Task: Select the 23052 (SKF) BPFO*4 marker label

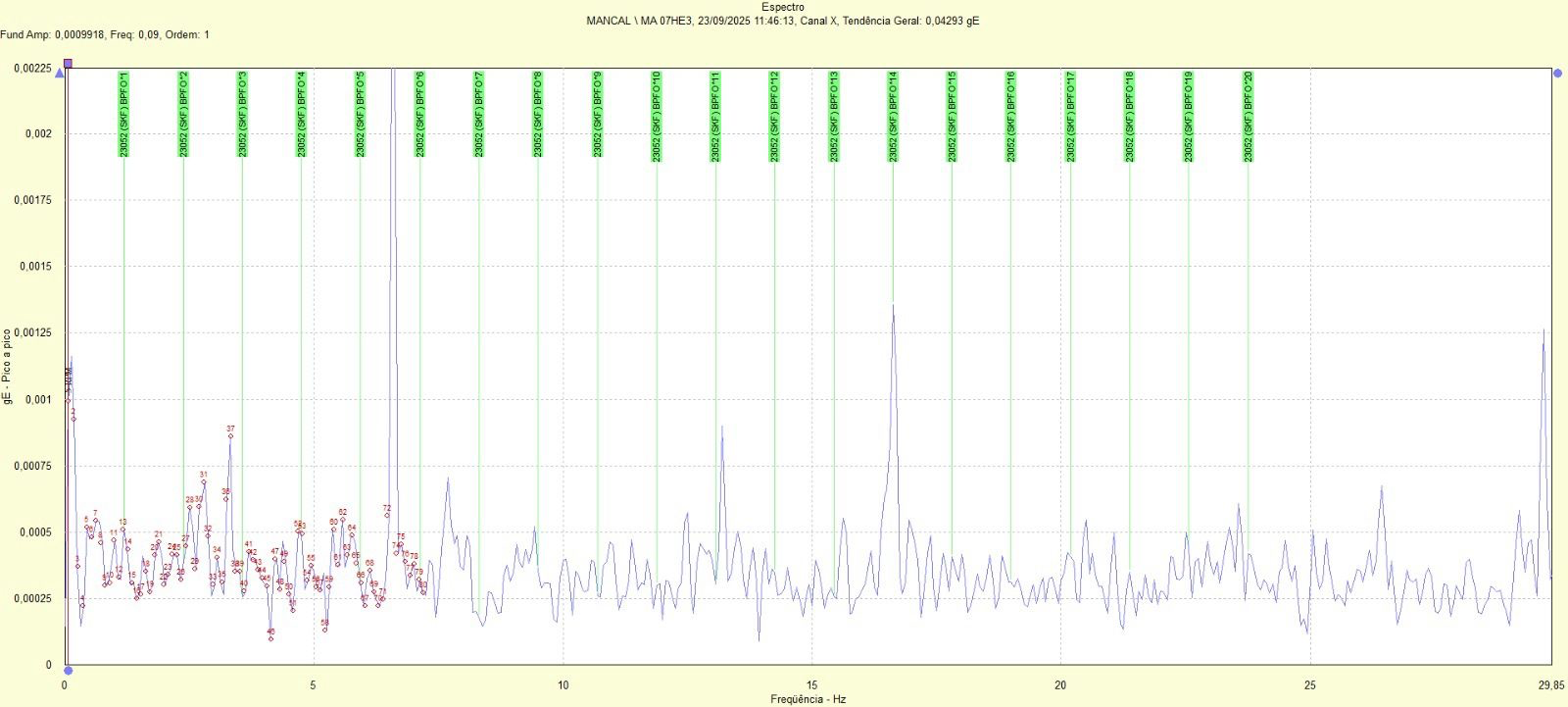Action: coord(302,114)
